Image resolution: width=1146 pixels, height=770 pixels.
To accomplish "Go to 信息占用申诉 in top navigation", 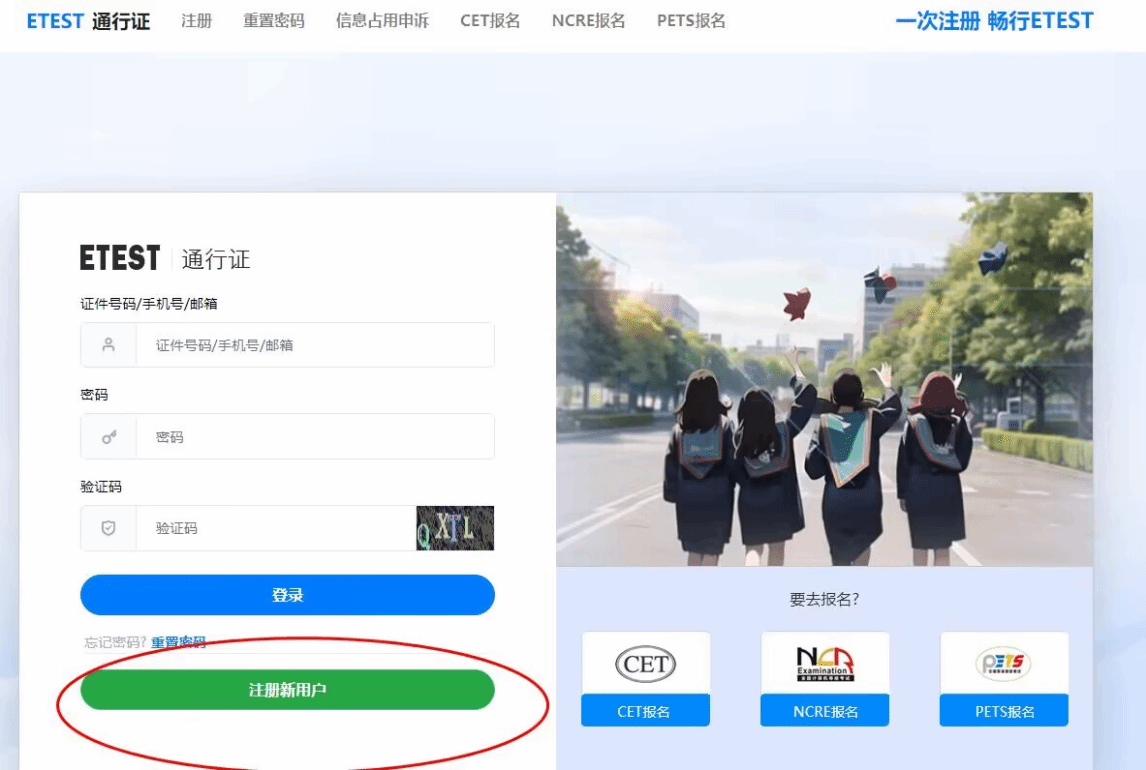I will point(382,21).
